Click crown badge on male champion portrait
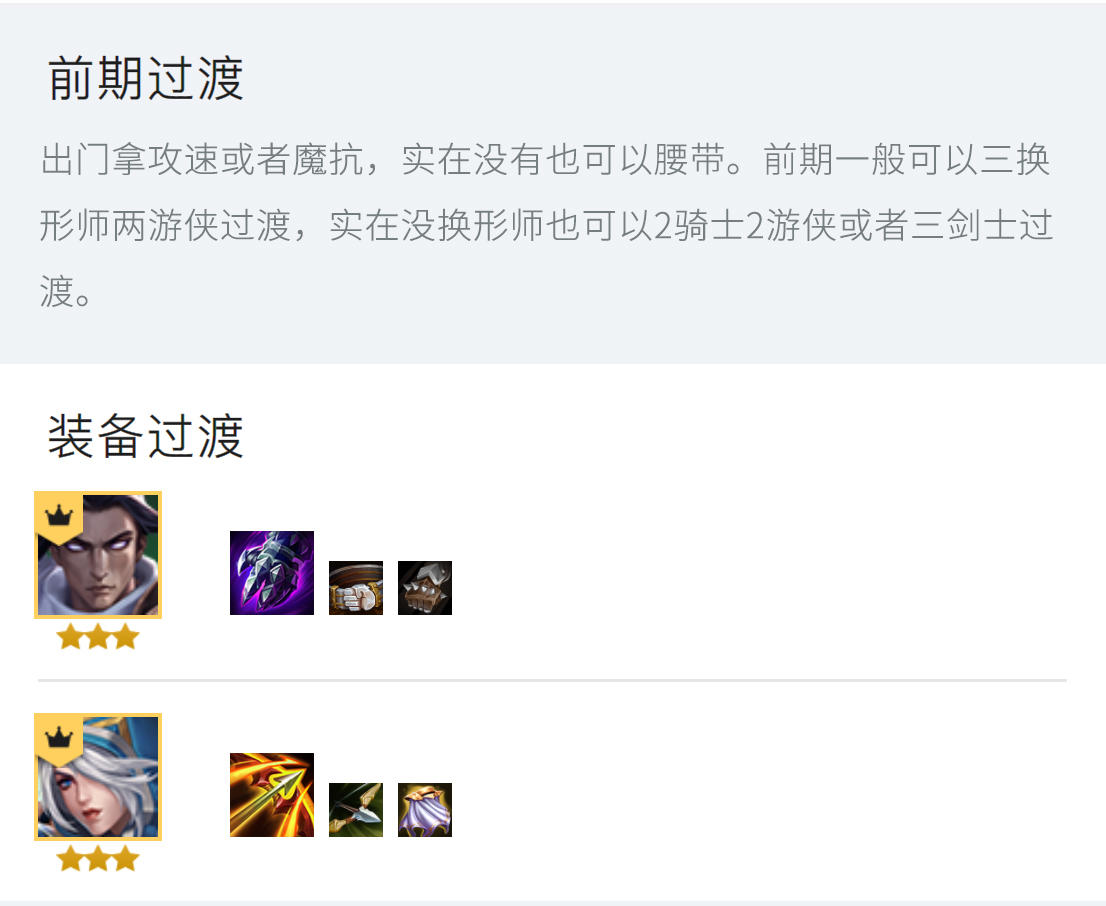 [59, 517]
